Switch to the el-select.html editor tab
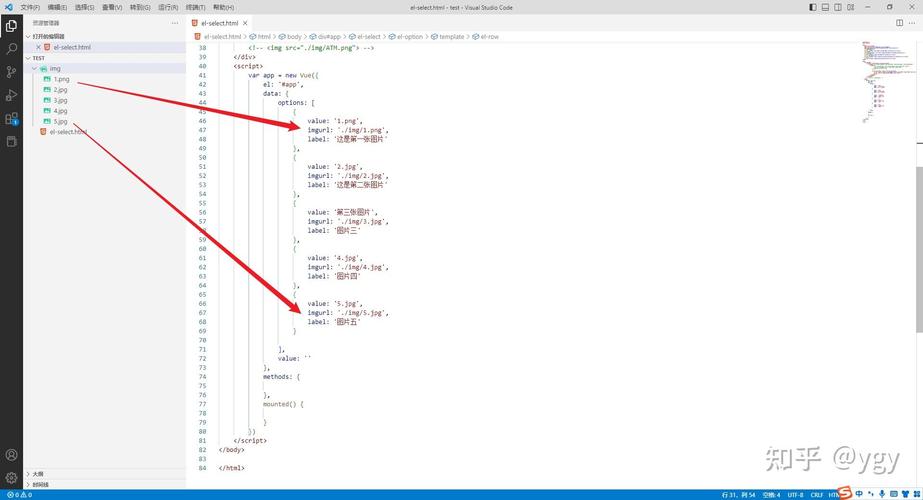Image resolution: width=923 pixels, height=500 pixels. click(219, 23)
